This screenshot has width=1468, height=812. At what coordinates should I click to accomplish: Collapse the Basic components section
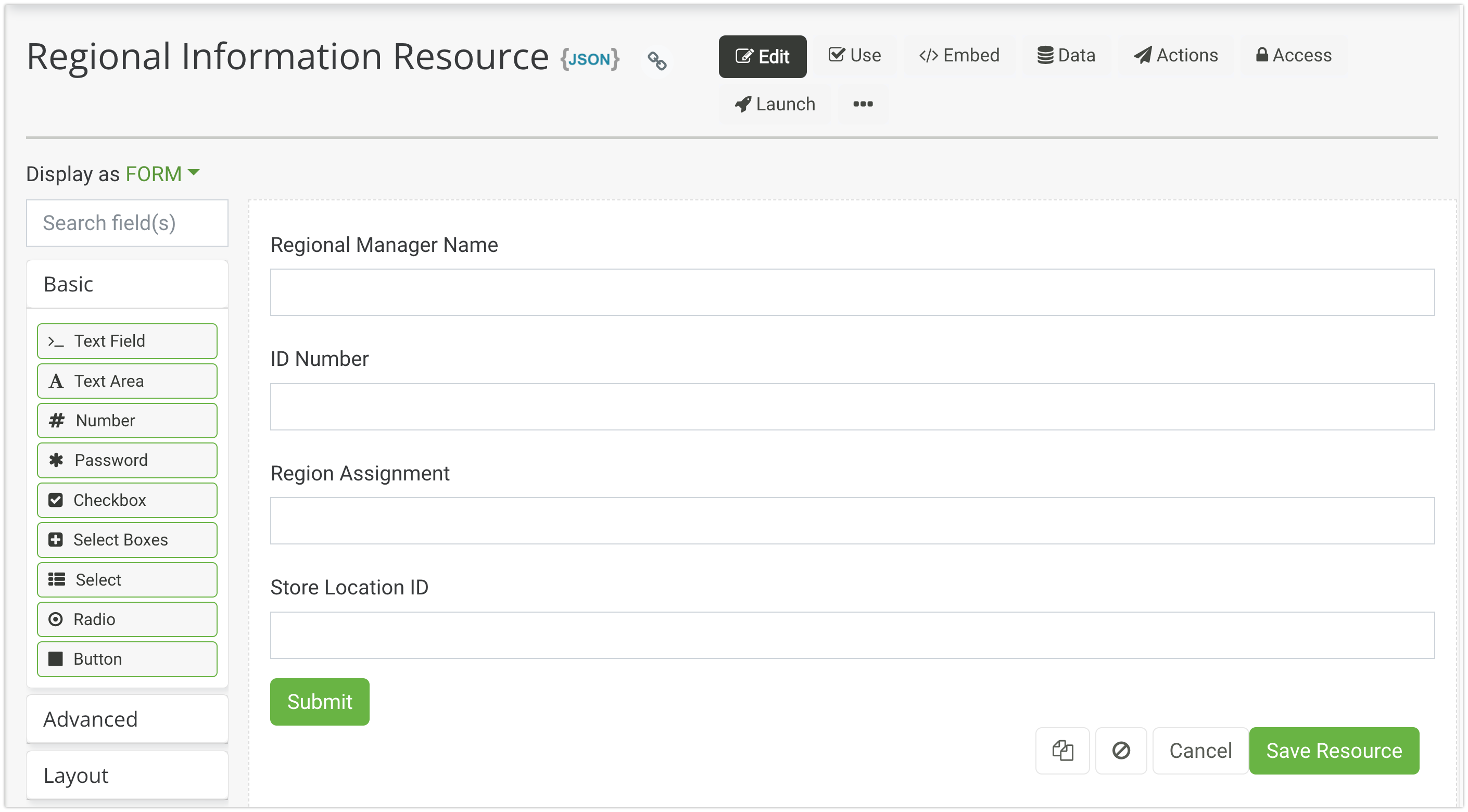[x=127, y=284]
